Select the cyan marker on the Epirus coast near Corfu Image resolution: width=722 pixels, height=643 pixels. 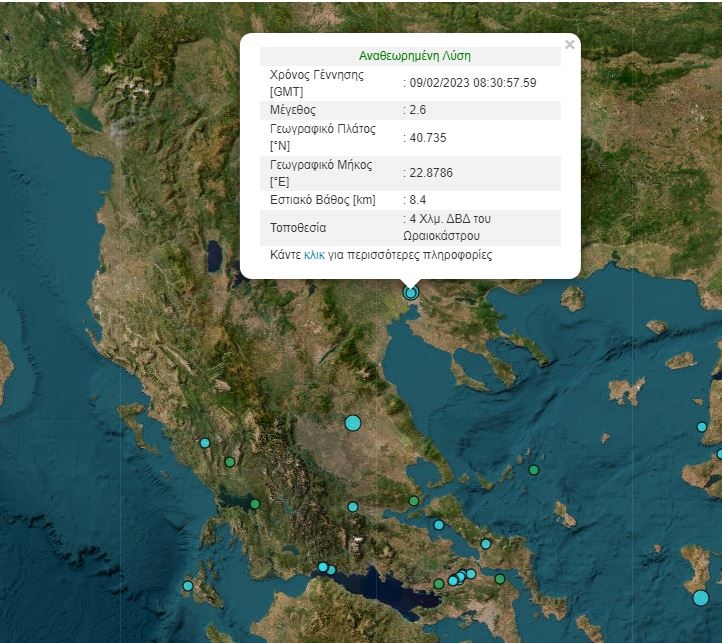[205, 443]
